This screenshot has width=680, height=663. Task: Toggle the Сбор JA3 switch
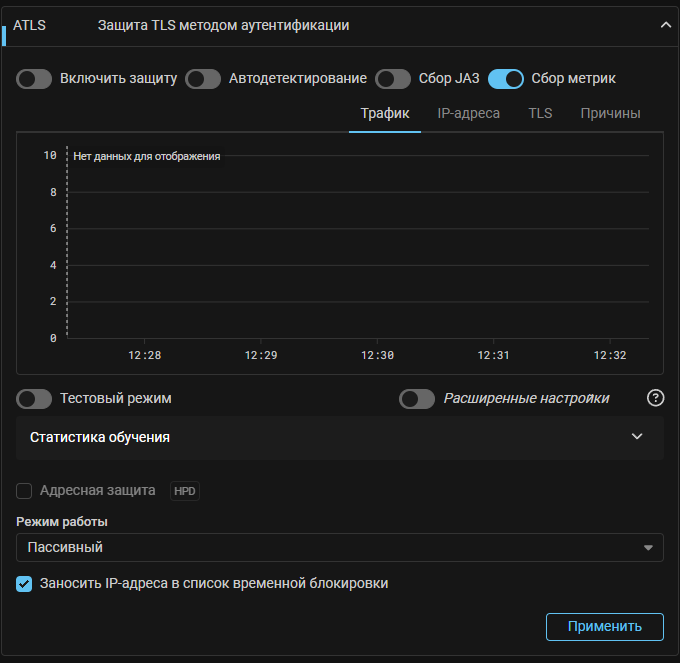coord(393,79)
